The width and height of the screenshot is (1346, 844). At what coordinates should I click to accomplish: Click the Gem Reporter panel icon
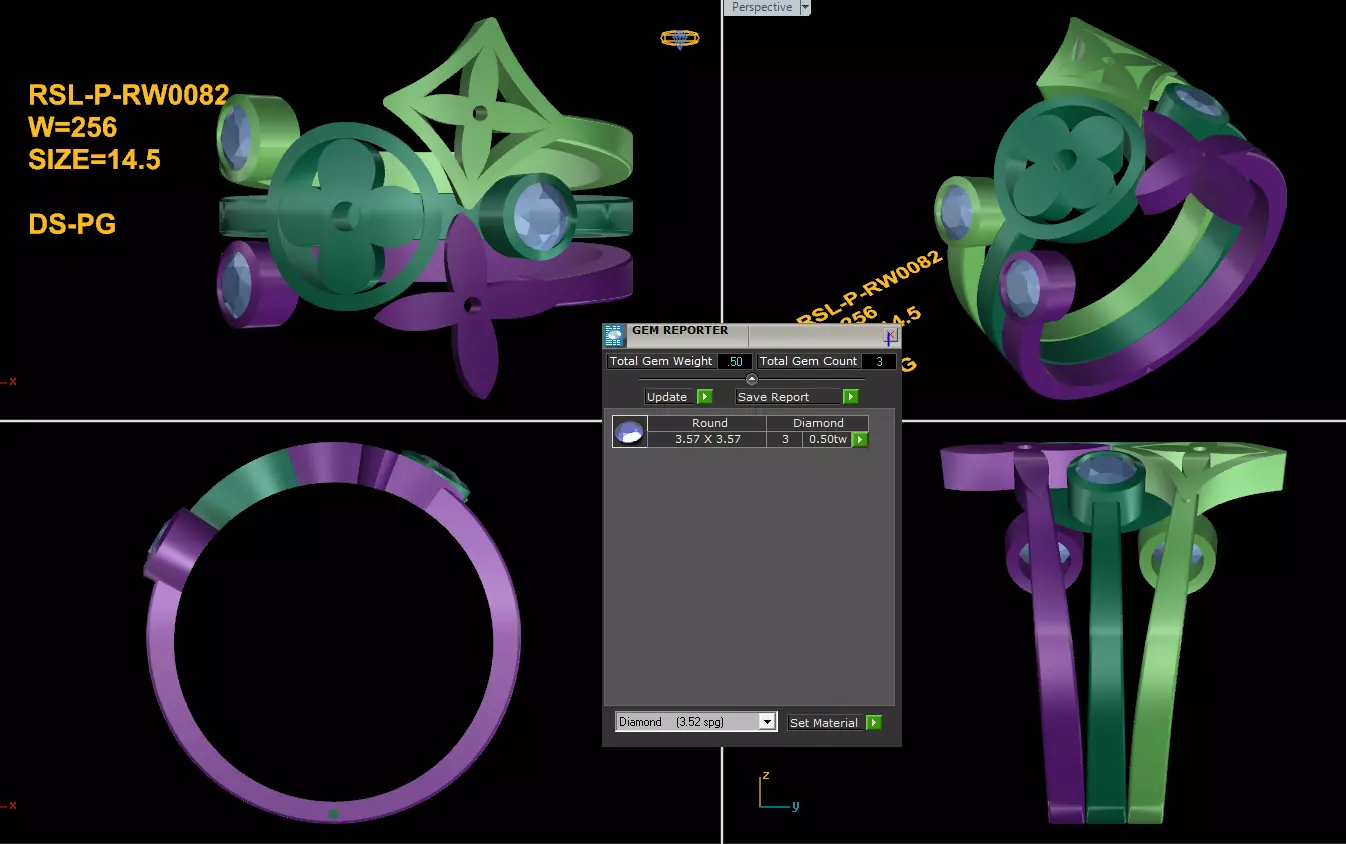(x=615, y=335)
